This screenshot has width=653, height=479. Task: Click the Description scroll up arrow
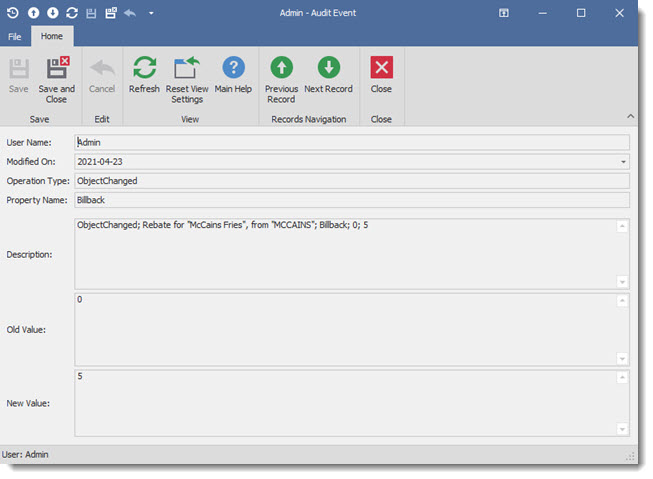pos(622,226)
